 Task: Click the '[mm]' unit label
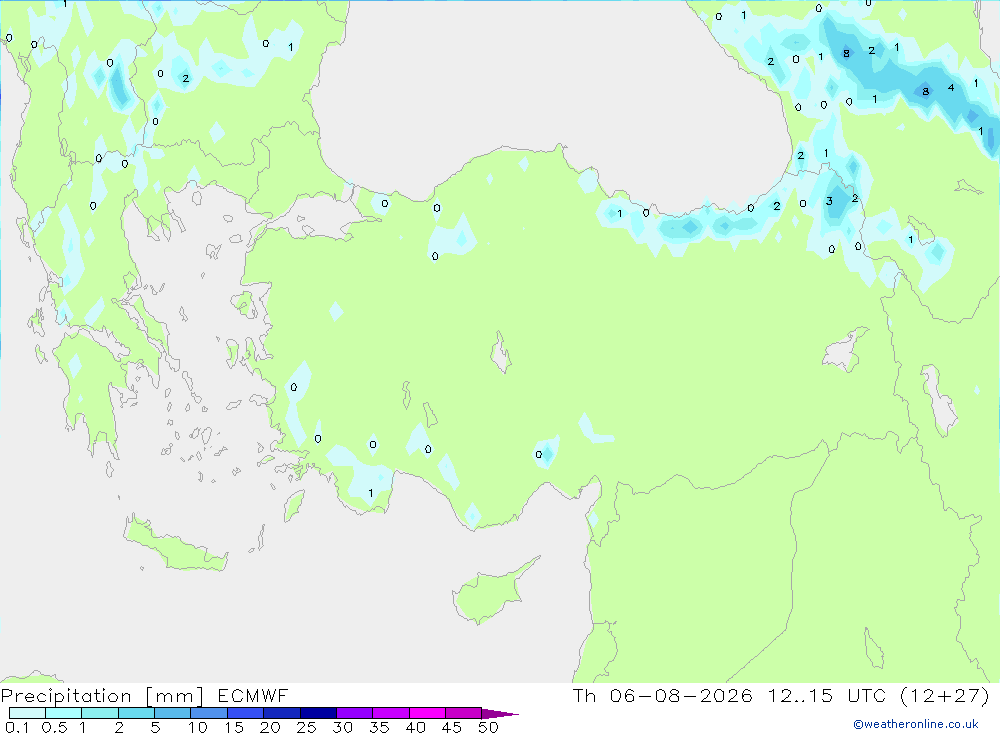click(174, 696)
